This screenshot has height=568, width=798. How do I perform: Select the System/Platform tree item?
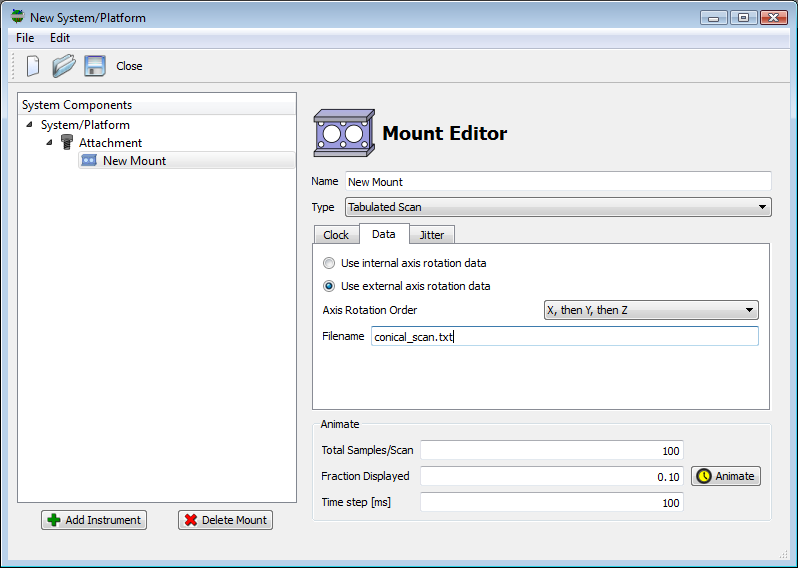tap(85, 125)
